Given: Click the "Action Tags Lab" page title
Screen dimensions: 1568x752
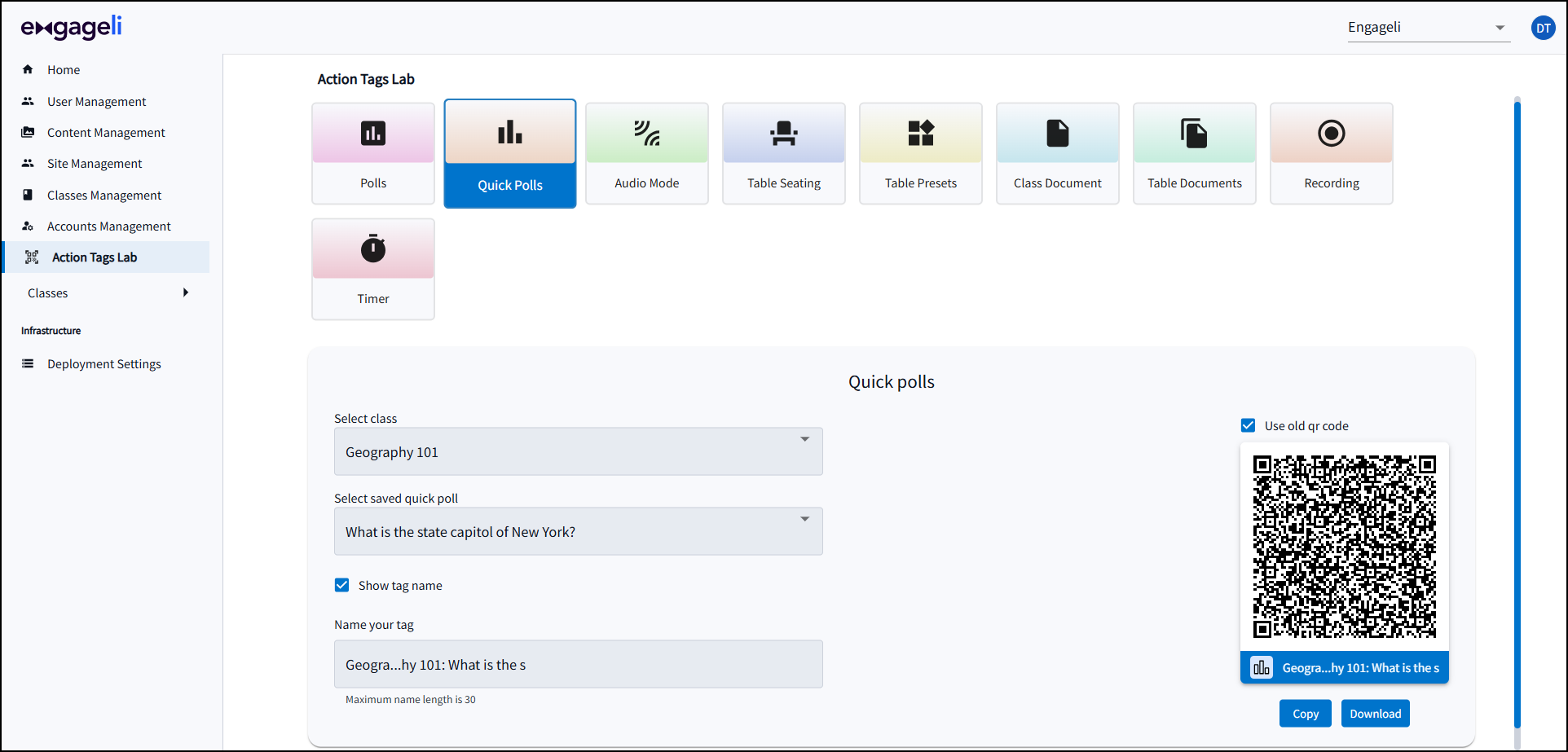Looking at the screenshot, I should coord(366,79).
